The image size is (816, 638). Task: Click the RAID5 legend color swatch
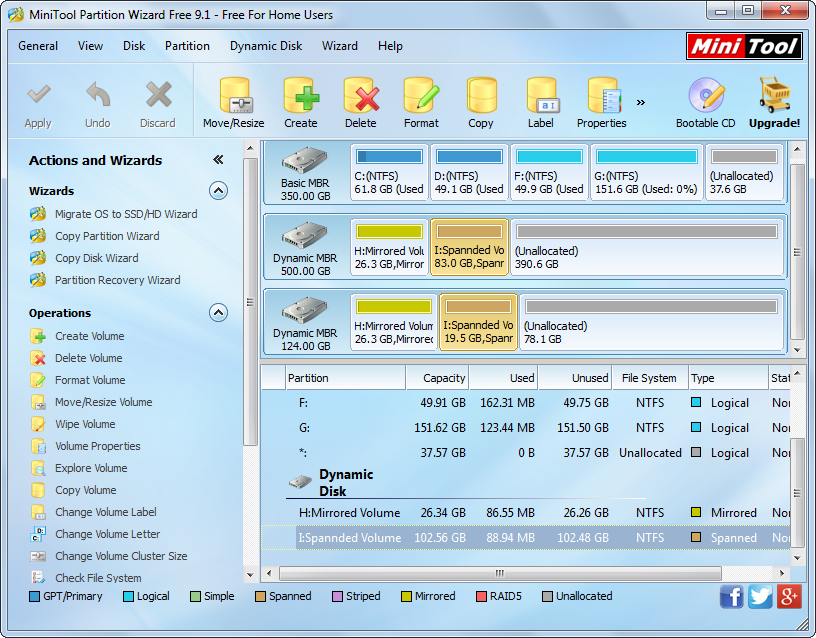pyautogui.click(x=481, y=596)
